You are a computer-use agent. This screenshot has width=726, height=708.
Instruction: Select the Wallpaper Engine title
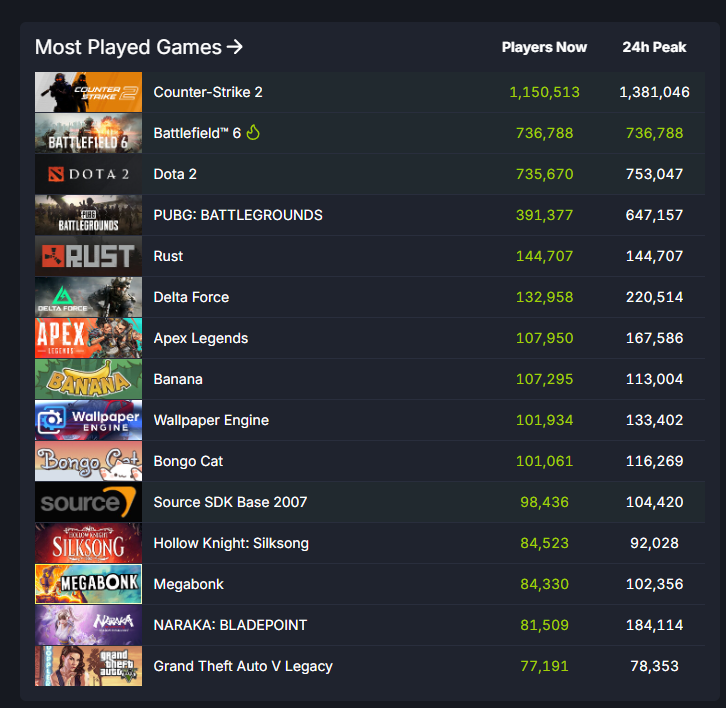(211, 420)
